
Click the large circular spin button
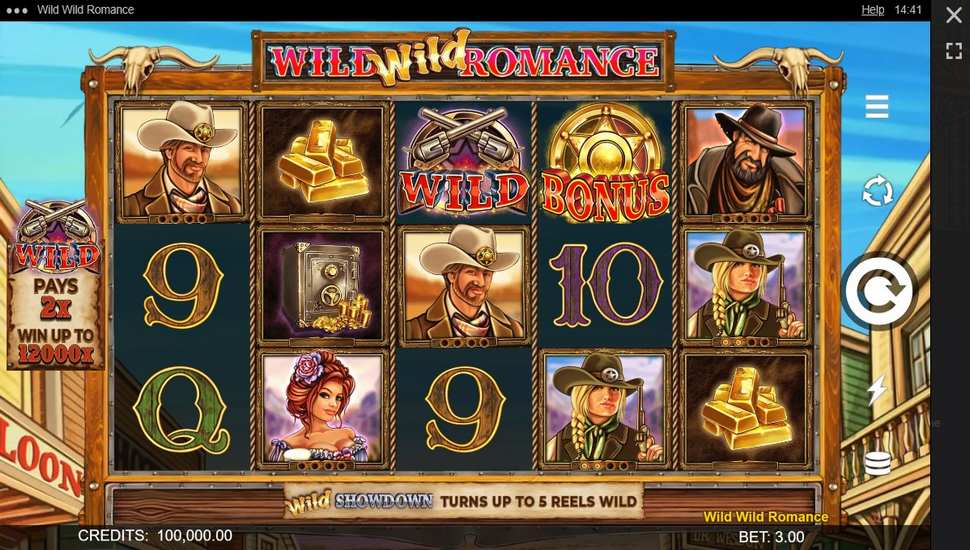(879, 291)
